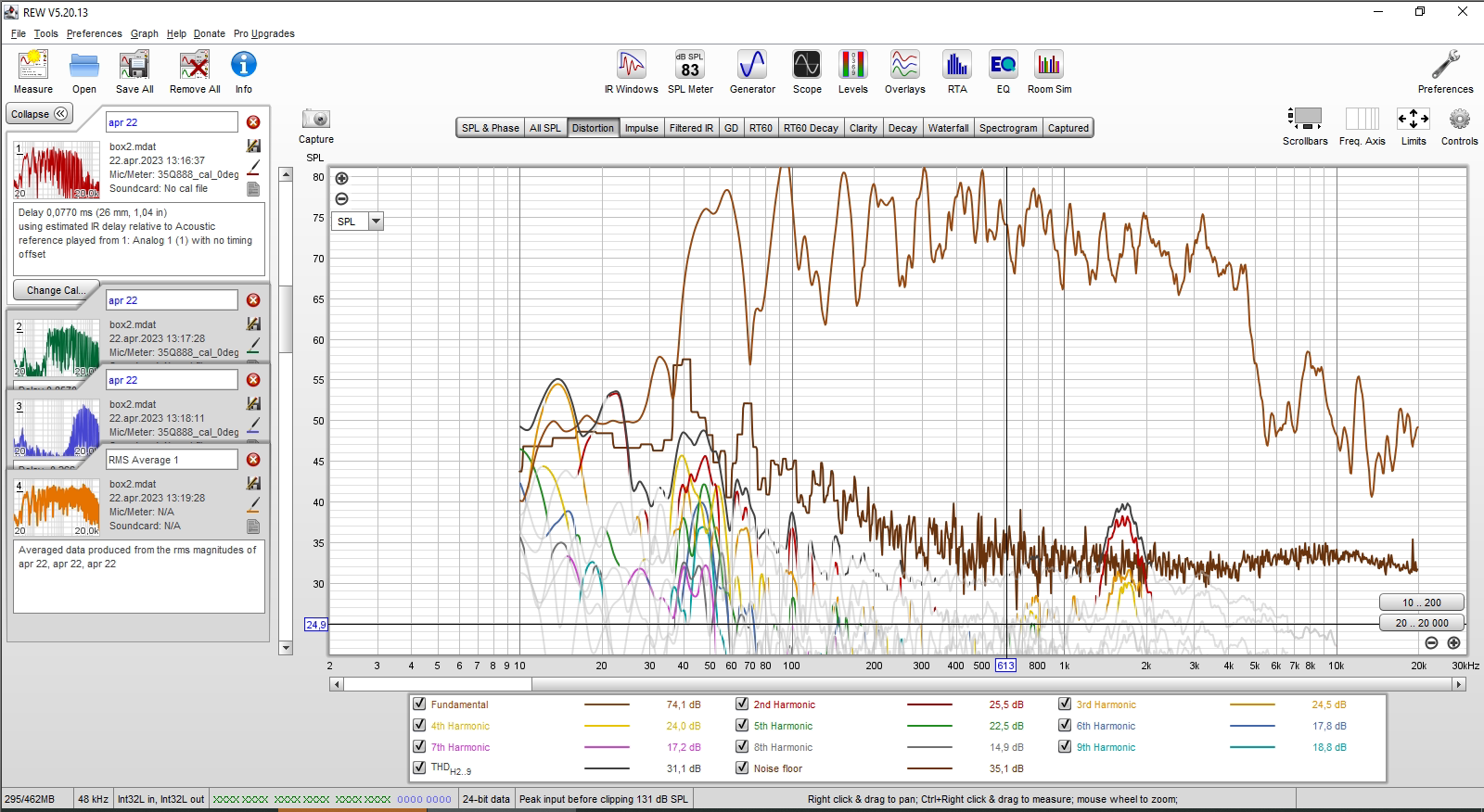Zoom in vertical axis plus icon
This screenshot has height=812, width=1484.
[x=341, y=178]
